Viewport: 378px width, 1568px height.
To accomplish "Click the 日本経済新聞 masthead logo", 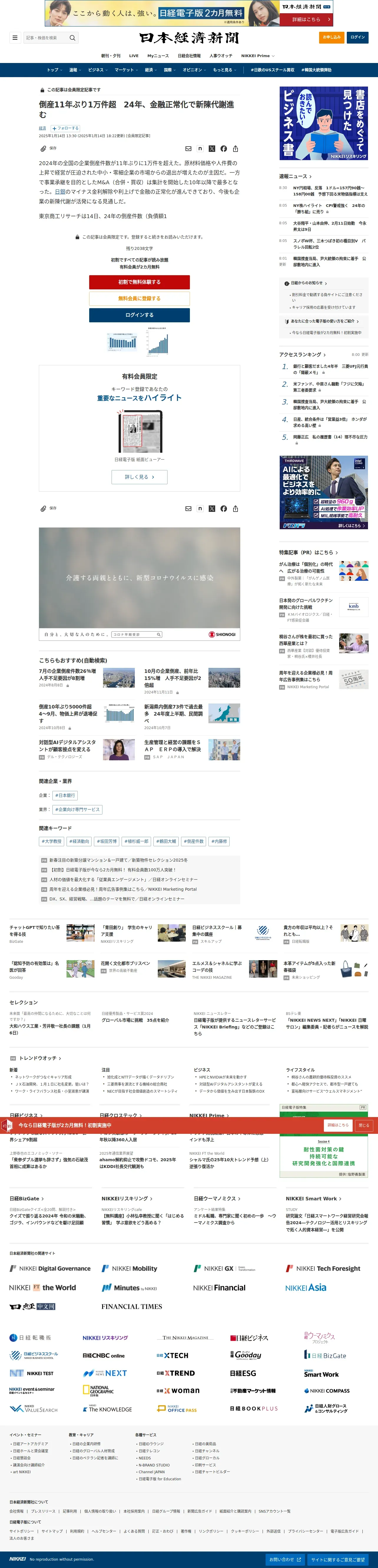I will (x=189, y=38).
